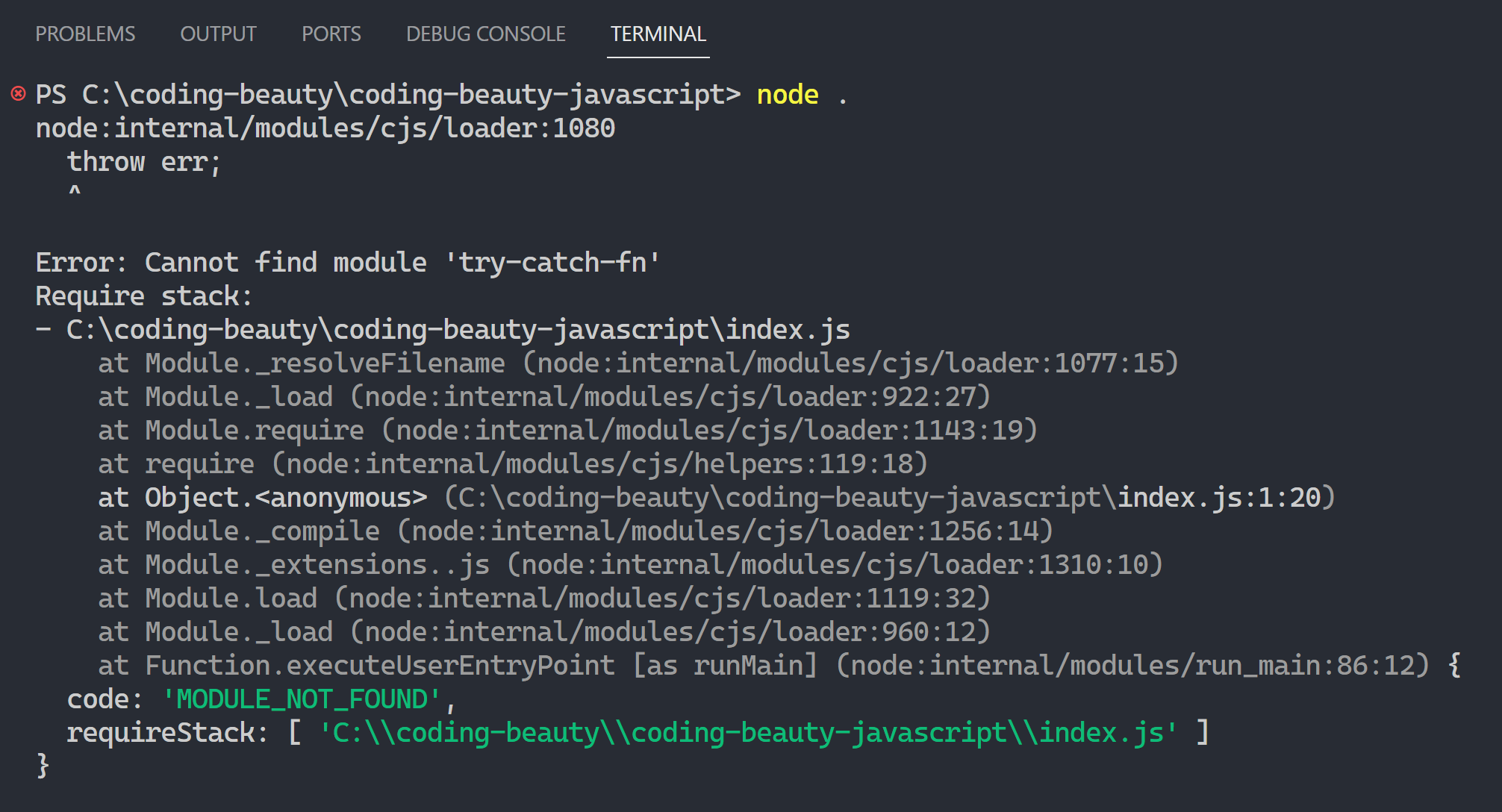Screen dimensions: 1502x812
Task: Switch to the DEBUG CONSOLE tab
Action: (485, 34)
